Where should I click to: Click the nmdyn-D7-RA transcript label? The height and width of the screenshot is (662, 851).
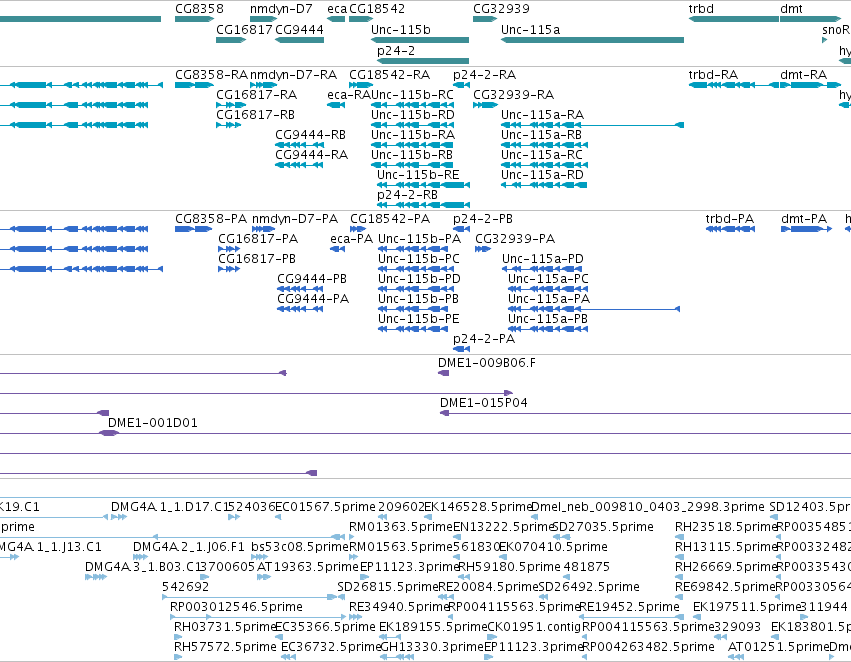(294, 75)
